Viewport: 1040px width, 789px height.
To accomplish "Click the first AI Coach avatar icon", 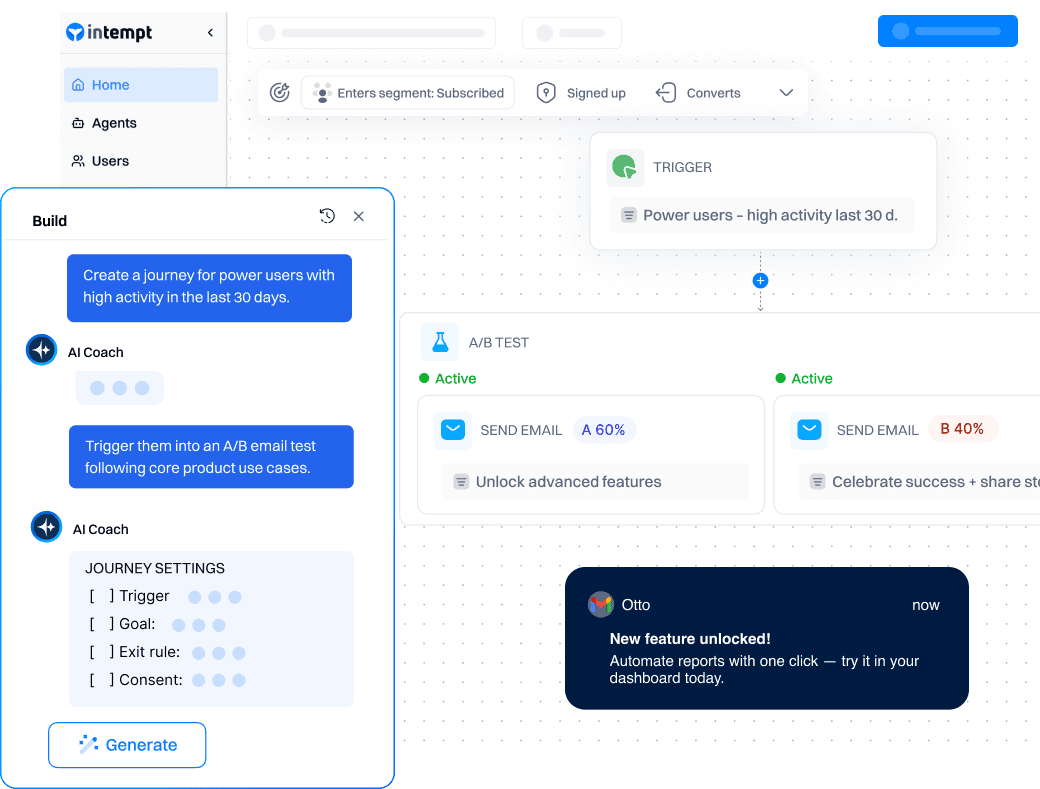I will point(42,349).
